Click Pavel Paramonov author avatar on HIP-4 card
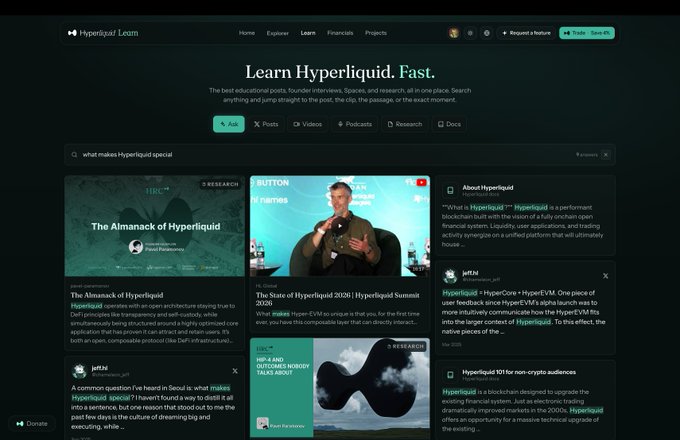The image size is (680, 440). tap(262, 423)
